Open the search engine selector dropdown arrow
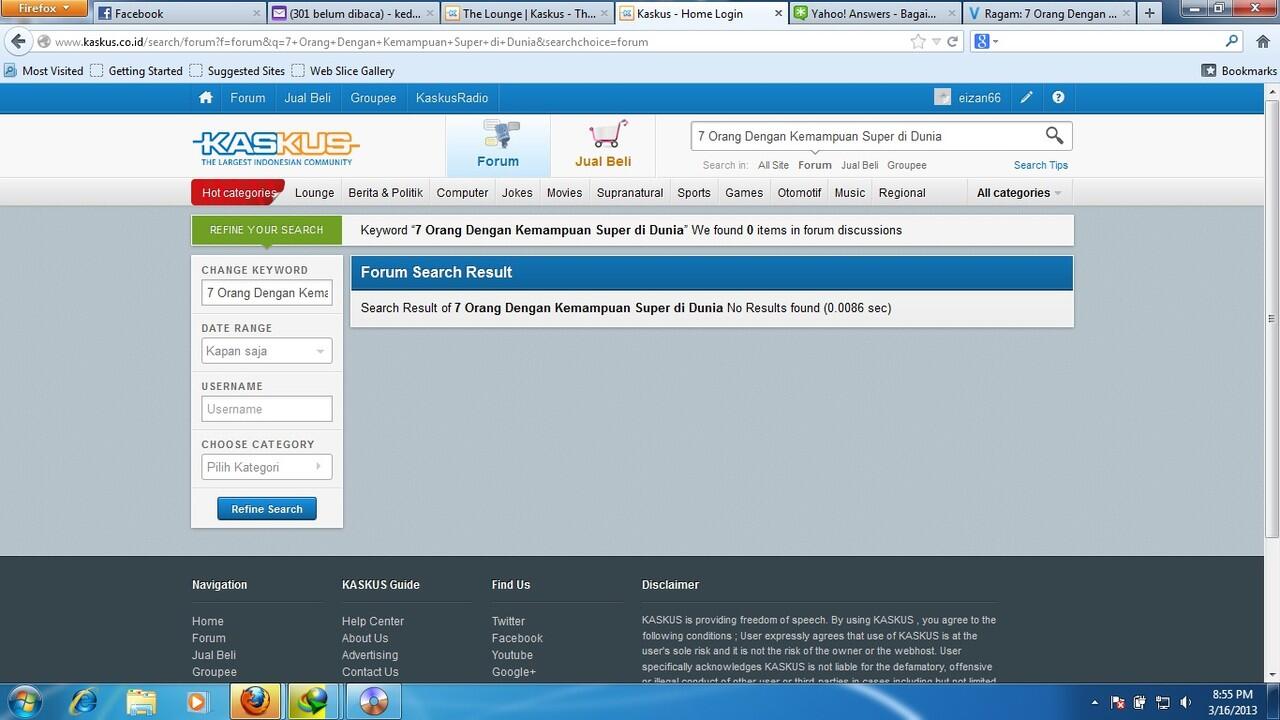Screen dimensions: 1280x720 click(x=996, y=42)
